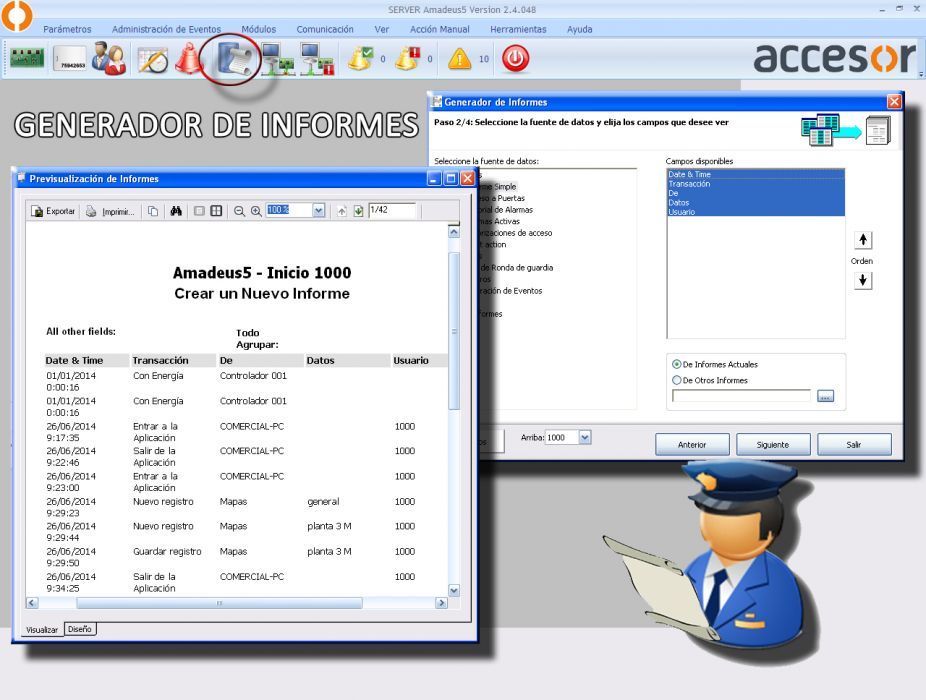This screenshot has height=700, width=926.
Task: Click the printer icon in preview toolbar
Action: (90, 211)
